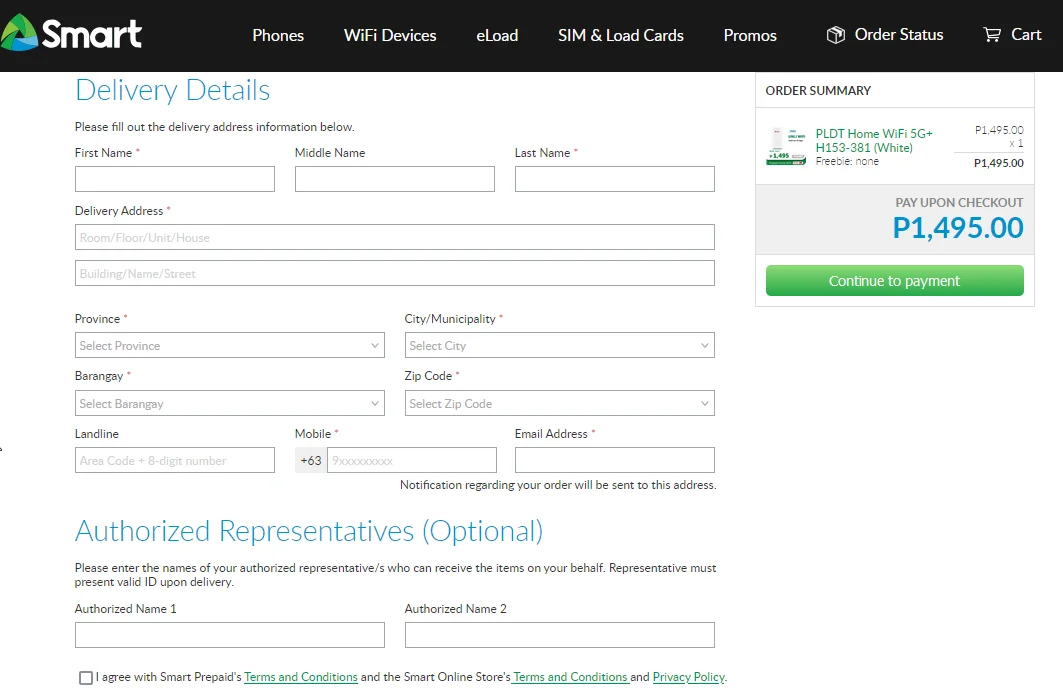Click the Smart logo

[x=71, y=33]
